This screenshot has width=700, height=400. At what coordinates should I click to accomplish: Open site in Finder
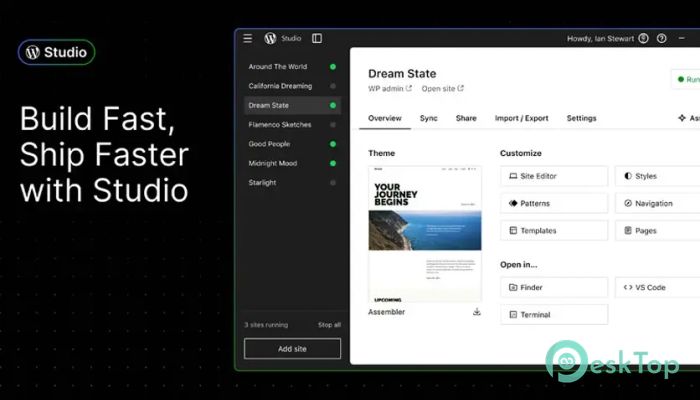554,288
